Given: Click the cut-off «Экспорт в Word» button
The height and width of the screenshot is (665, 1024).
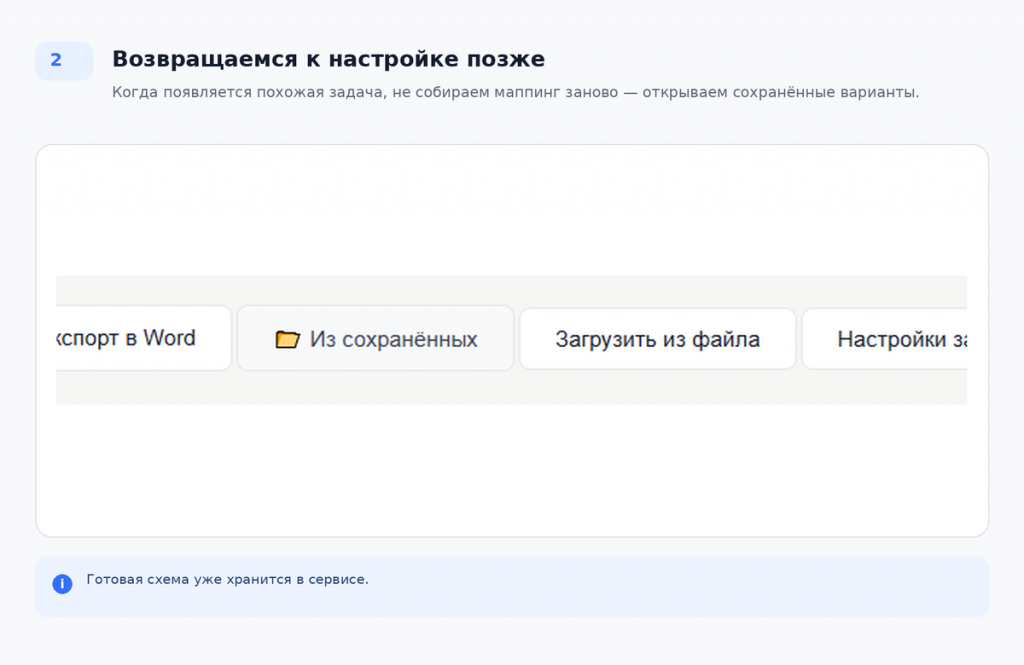Looking at the screenshot, I should [x=144, y=338].
